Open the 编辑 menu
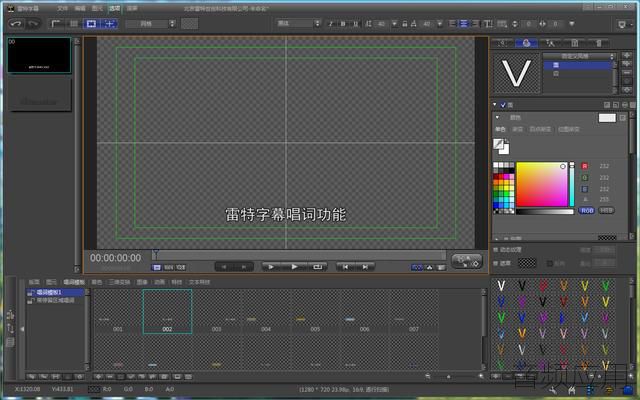The image size is (640, 400). click(x=80, y=8)
